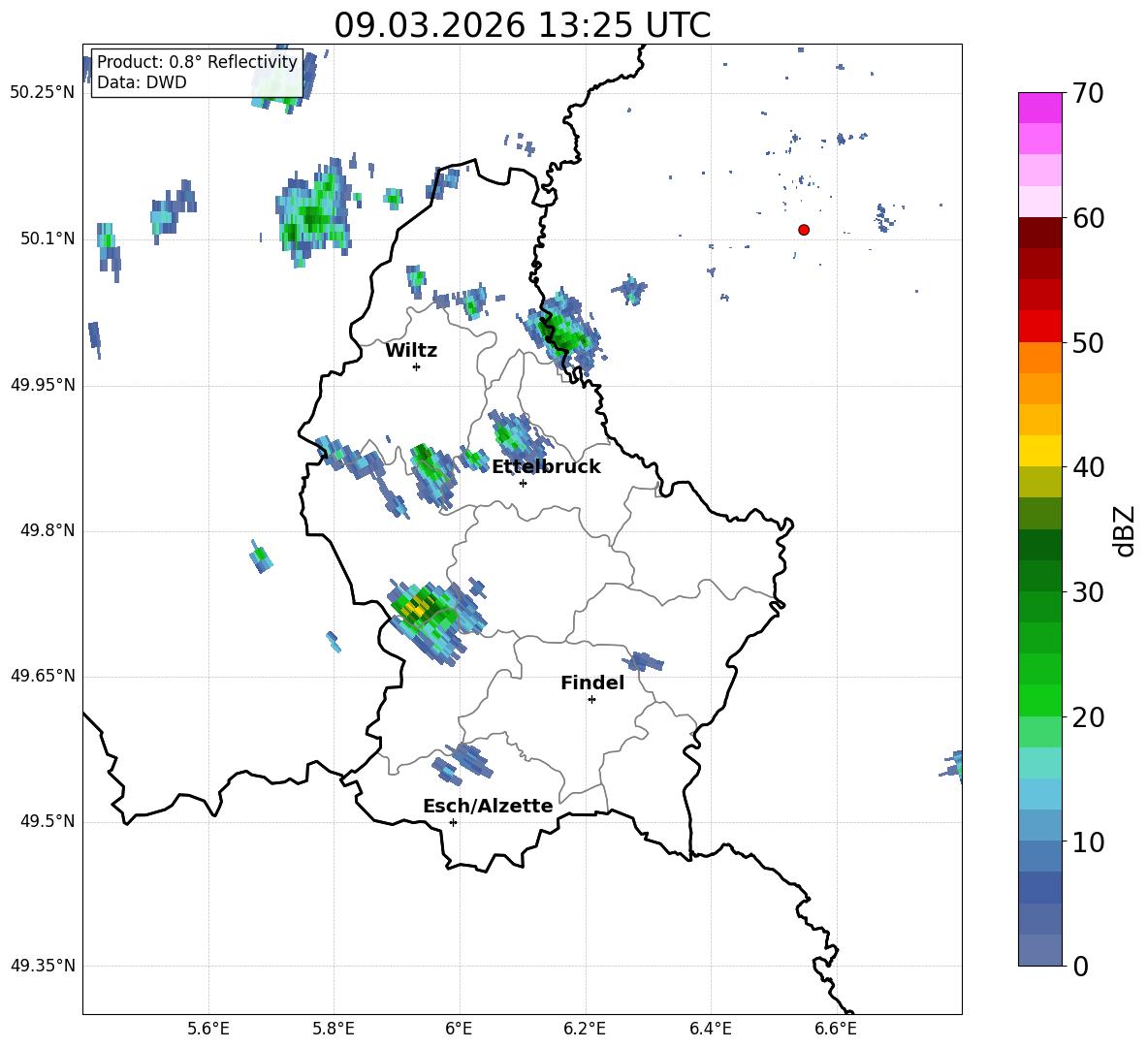Click the longitude label '6.4°E'
The height and width of the screenshot is (1048, 1148).
coord(710,1029)
